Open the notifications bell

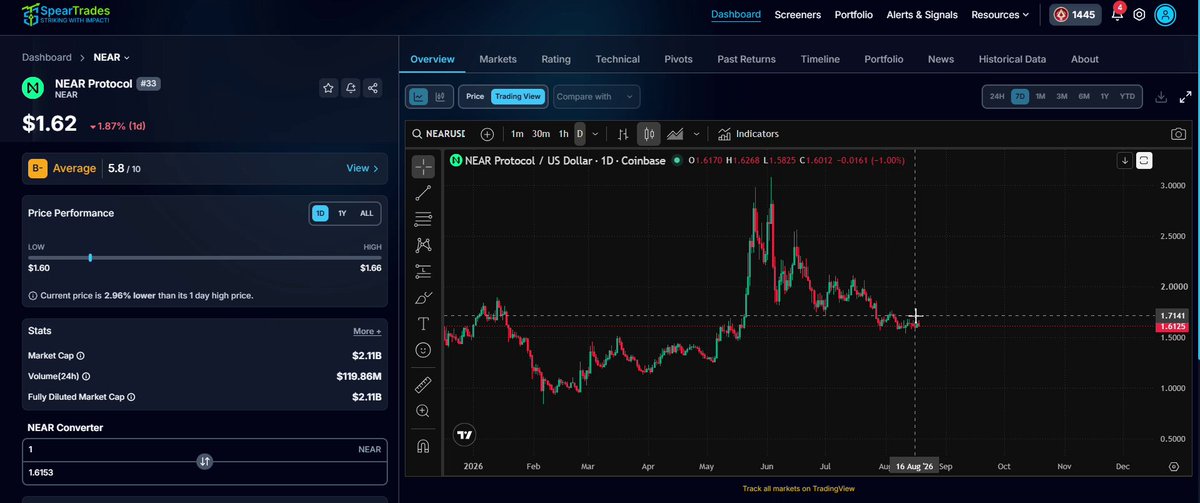click(x=1117, y=14)
